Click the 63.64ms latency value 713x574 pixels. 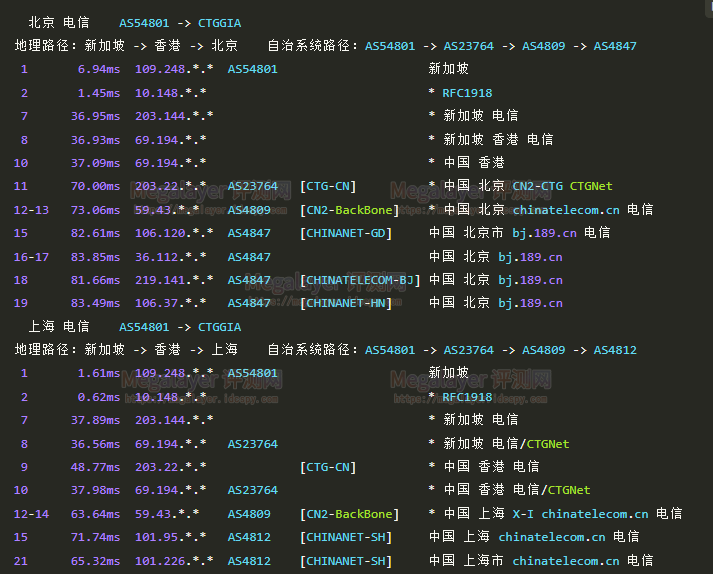(95, 514)
